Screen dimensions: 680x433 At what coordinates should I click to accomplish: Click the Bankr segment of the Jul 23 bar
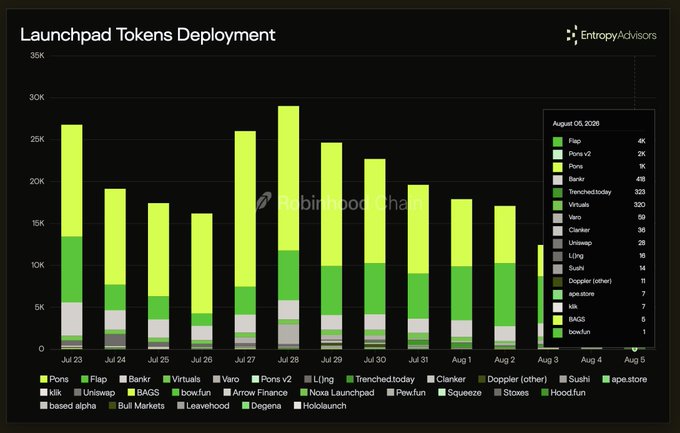pos(72,319)
